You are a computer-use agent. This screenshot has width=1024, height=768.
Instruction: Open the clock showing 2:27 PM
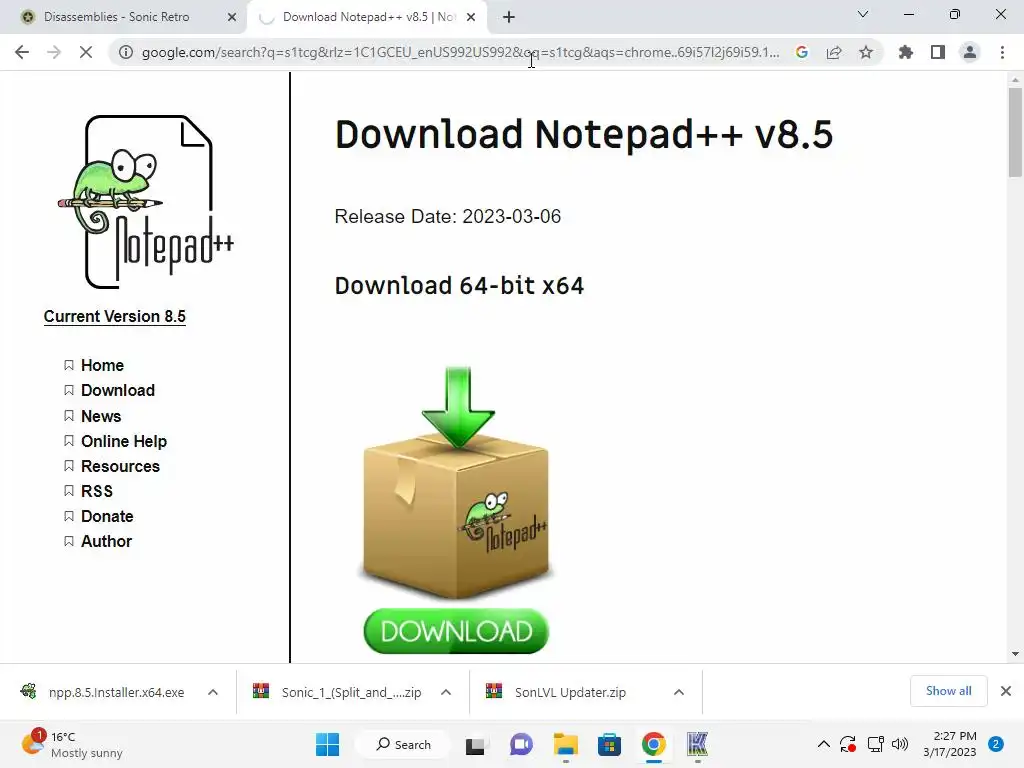coord(950,744)
